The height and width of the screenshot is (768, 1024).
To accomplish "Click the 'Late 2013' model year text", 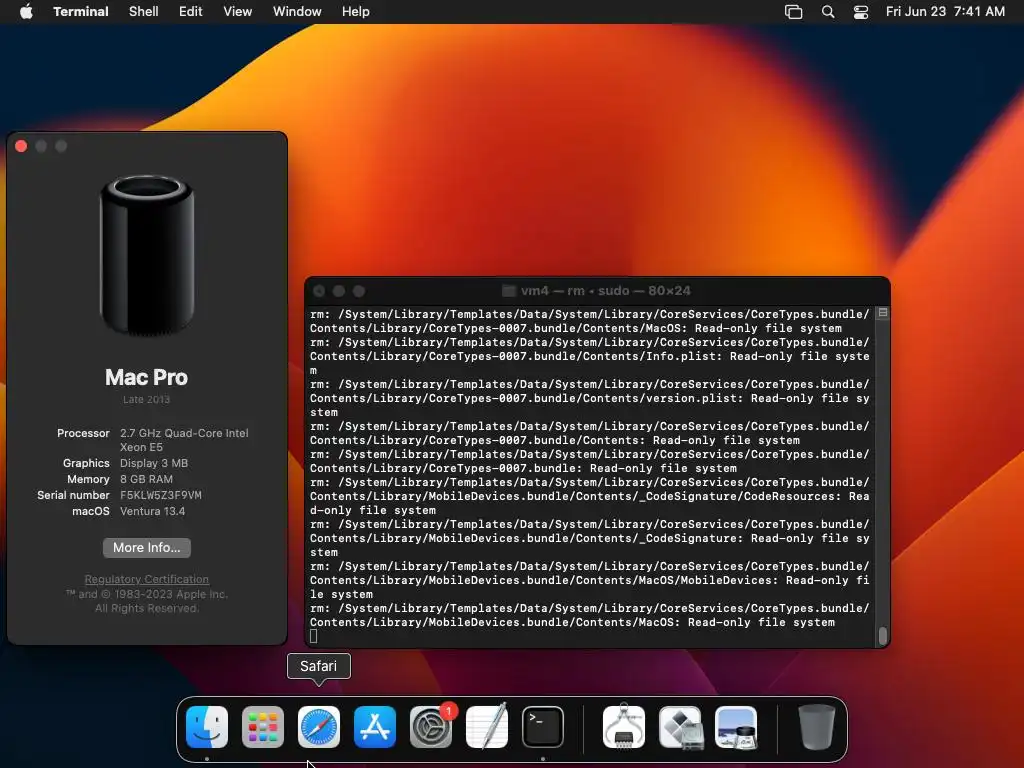I will [146, 399].
